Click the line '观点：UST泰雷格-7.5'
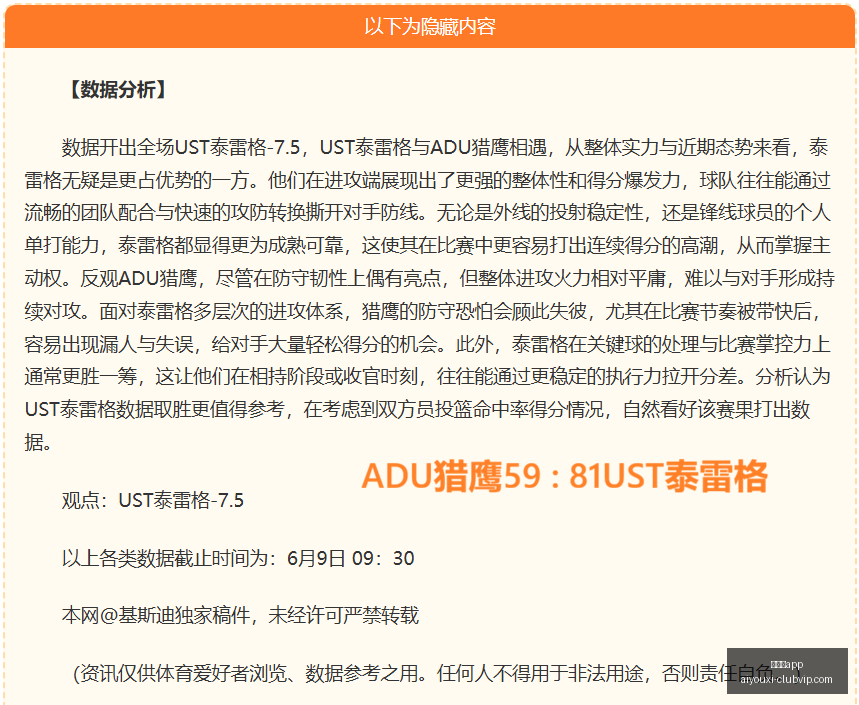 pos(153,501)
